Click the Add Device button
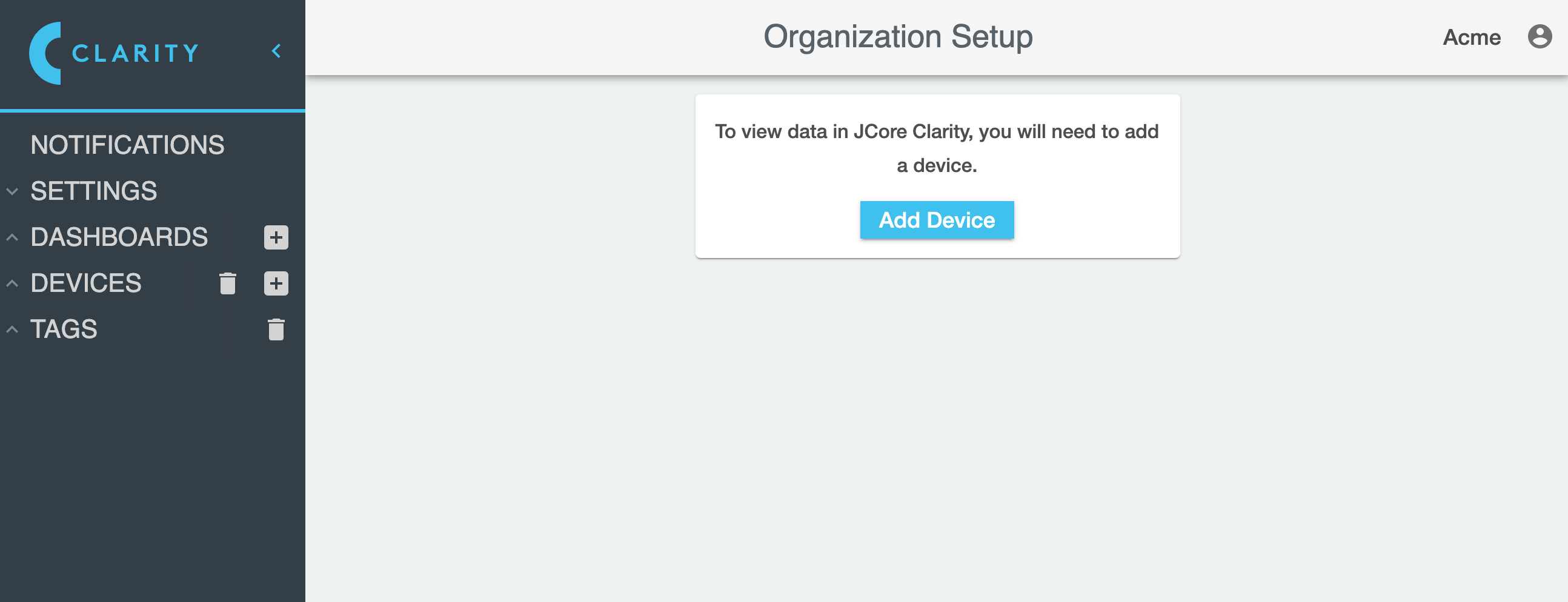The image size is (1568, 602). [x=937, y=220]
